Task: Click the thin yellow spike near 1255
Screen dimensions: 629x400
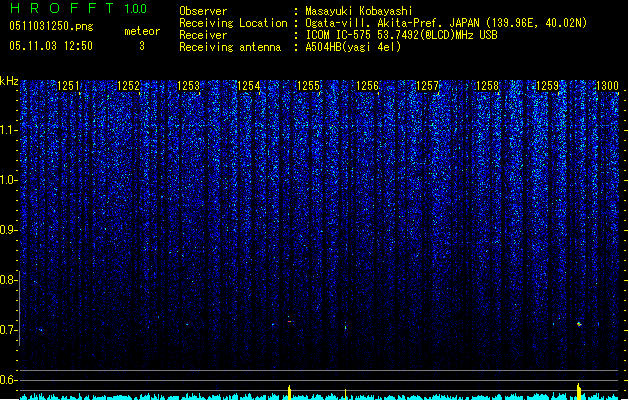Action: coord(345,394)
